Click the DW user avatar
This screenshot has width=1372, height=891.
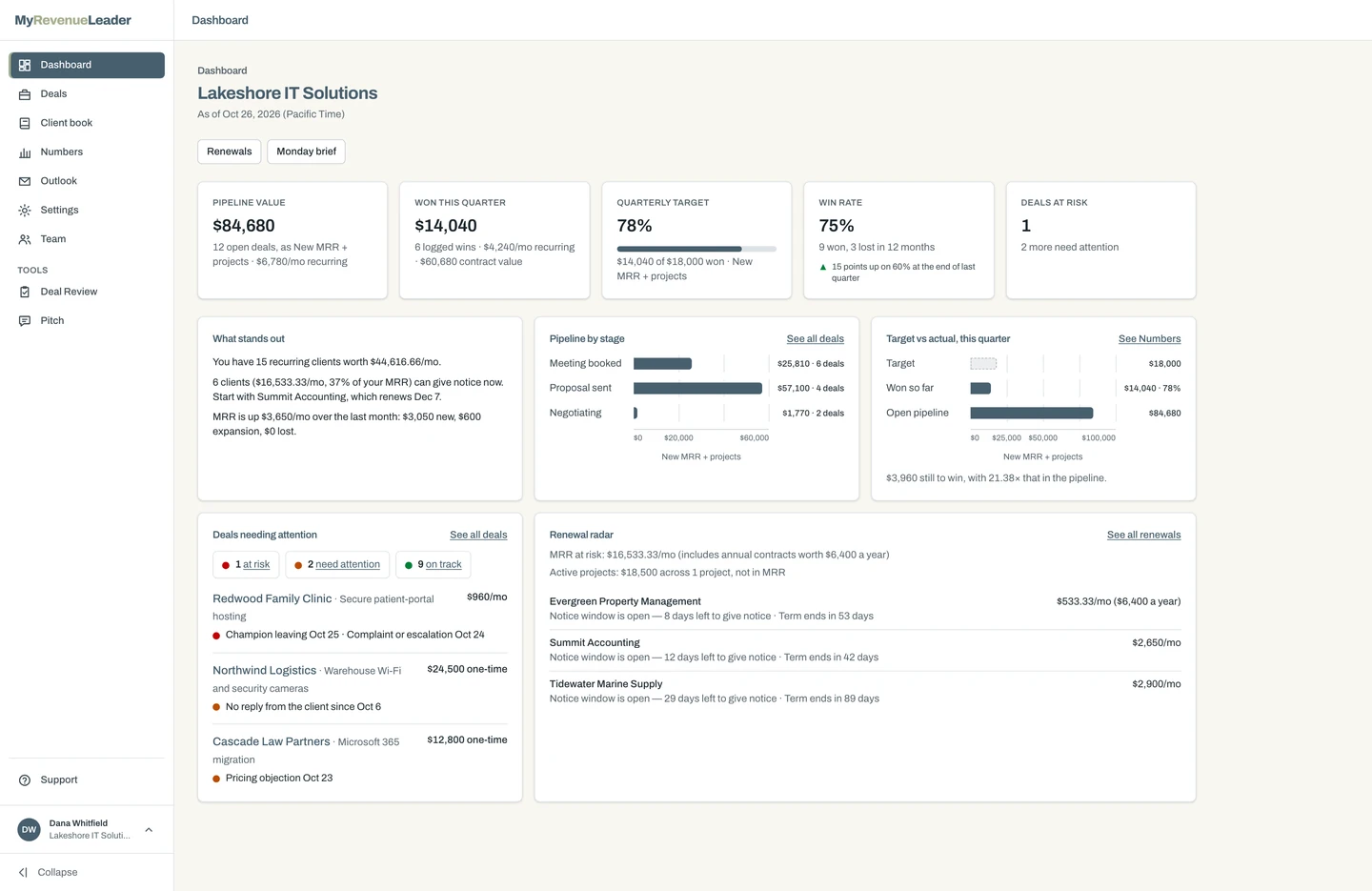(30, 829)
